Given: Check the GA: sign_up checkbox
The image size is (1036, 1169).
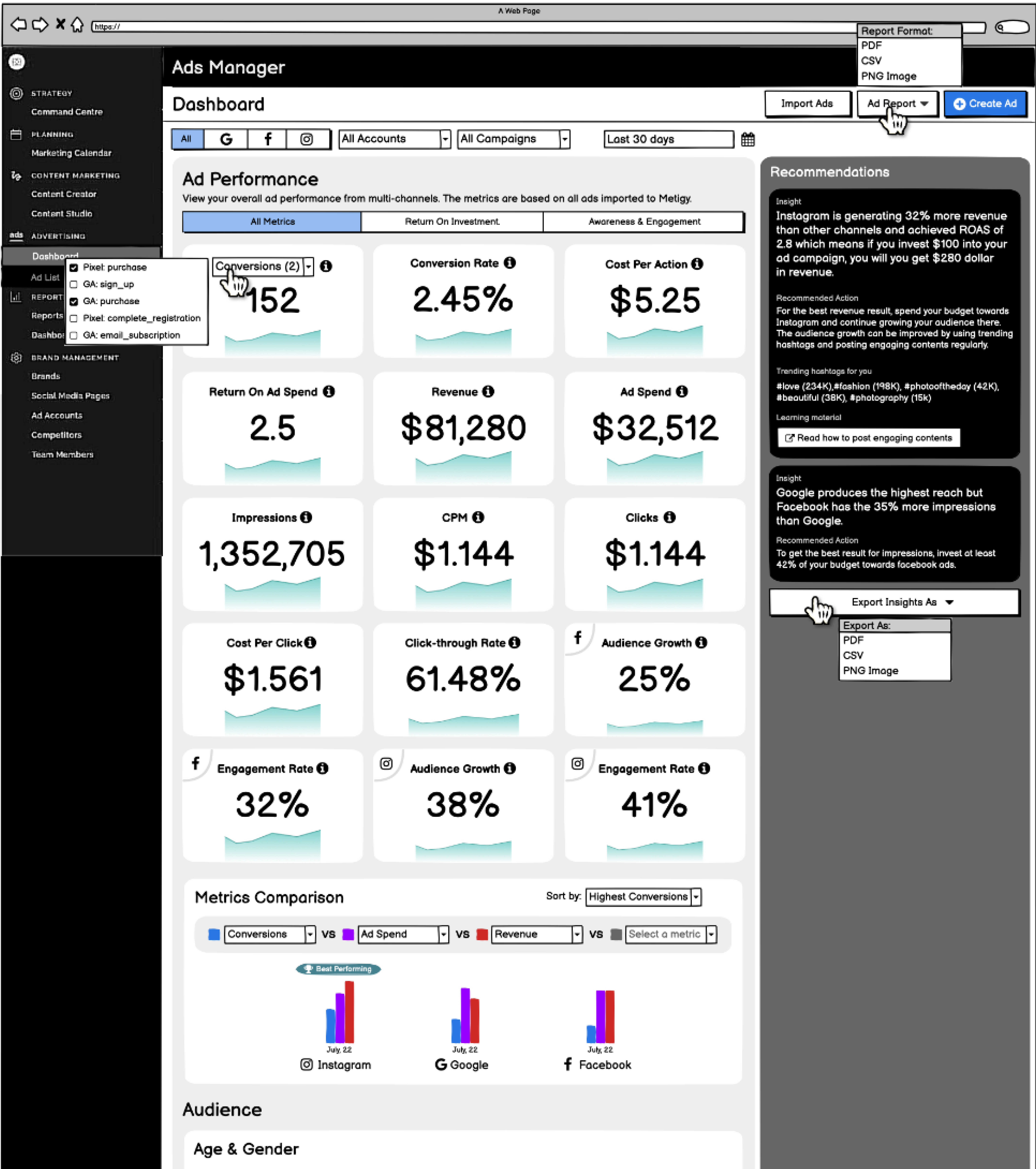Looking at the screenshot, I should [x=74, y=284].
